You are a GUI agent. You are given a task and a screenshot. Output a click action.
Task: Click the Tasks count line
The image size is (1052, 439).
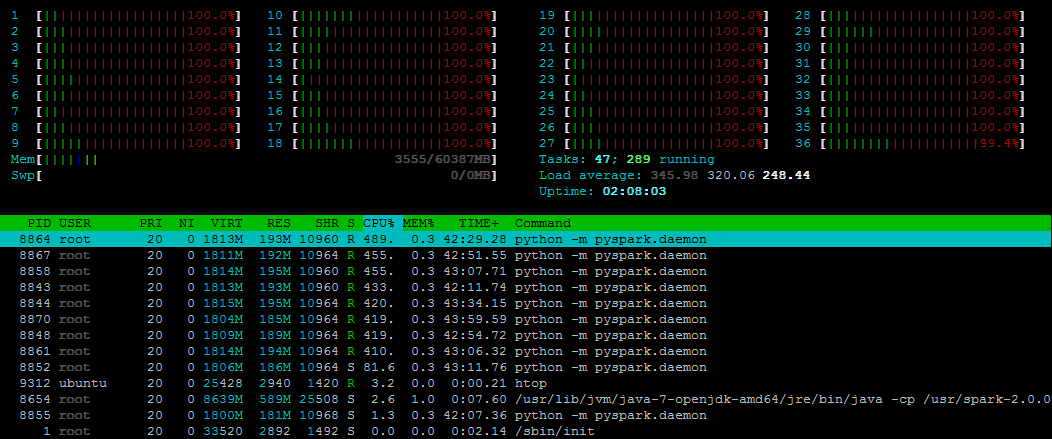627,159
